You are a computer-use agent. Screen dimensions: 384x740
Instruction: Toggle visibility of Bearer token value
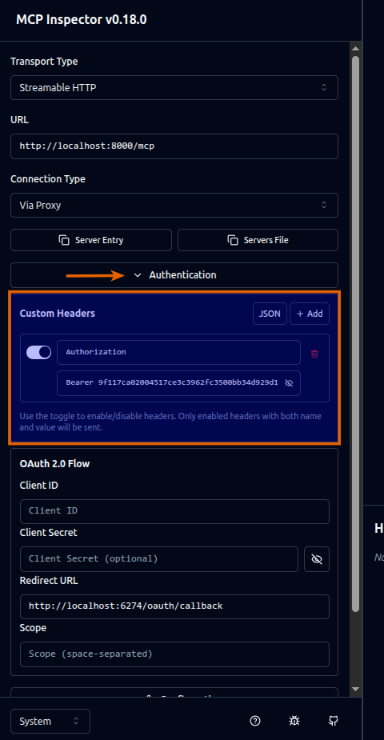(289, 383)
